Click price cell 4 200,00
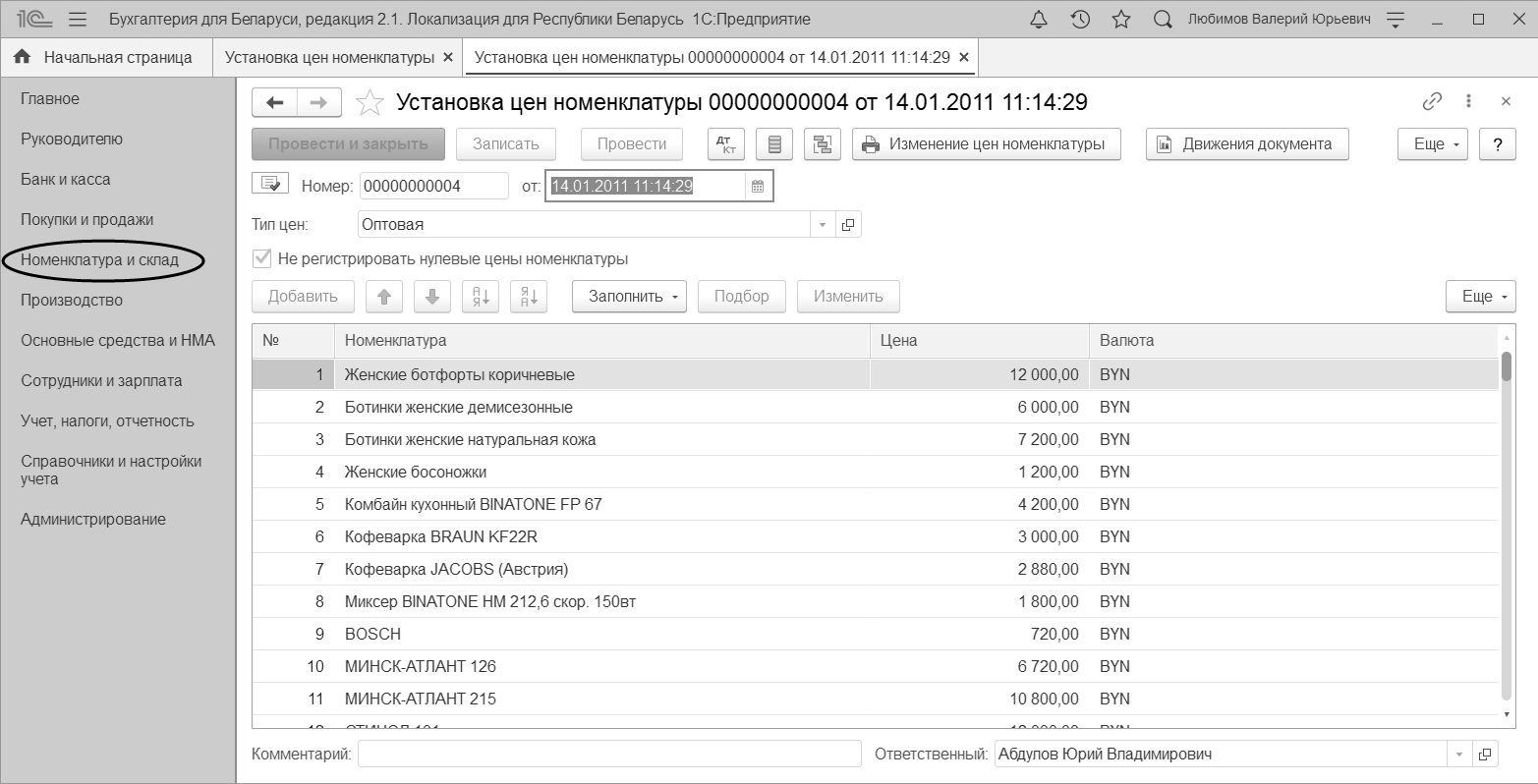The width and height of the screenshot is (1538, 784). [x=980, y=505]
